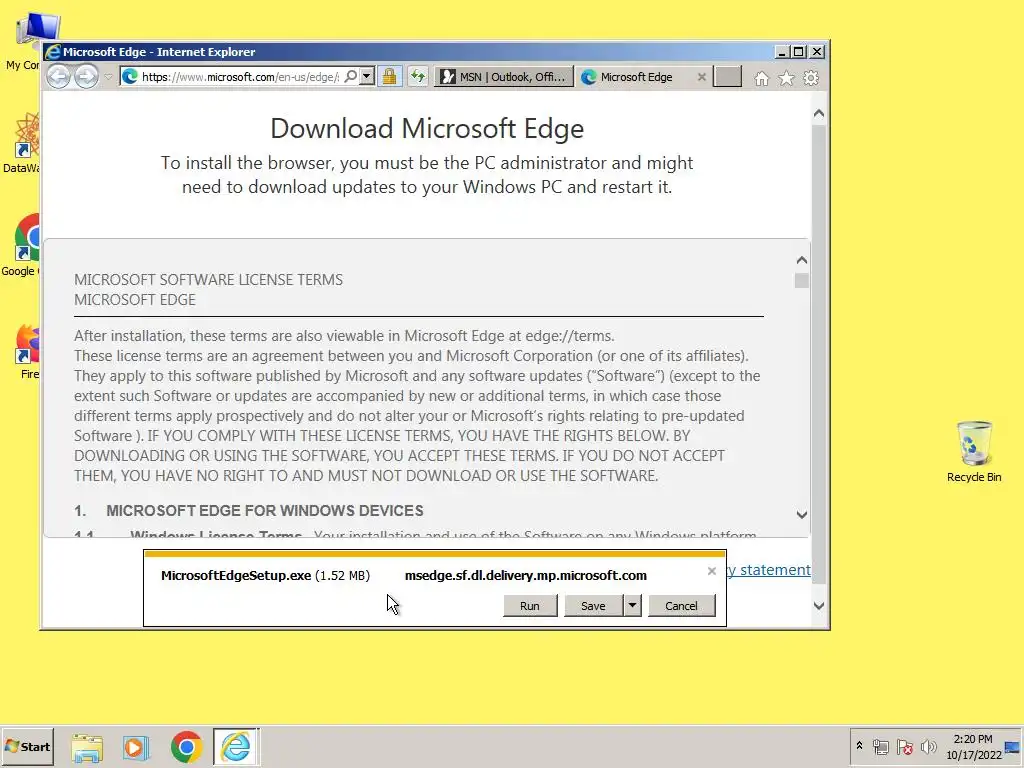This screenshot has height=768, width=1024.
Task: Open the clock showing 2:20 PM
Action: tap(973, 746)
